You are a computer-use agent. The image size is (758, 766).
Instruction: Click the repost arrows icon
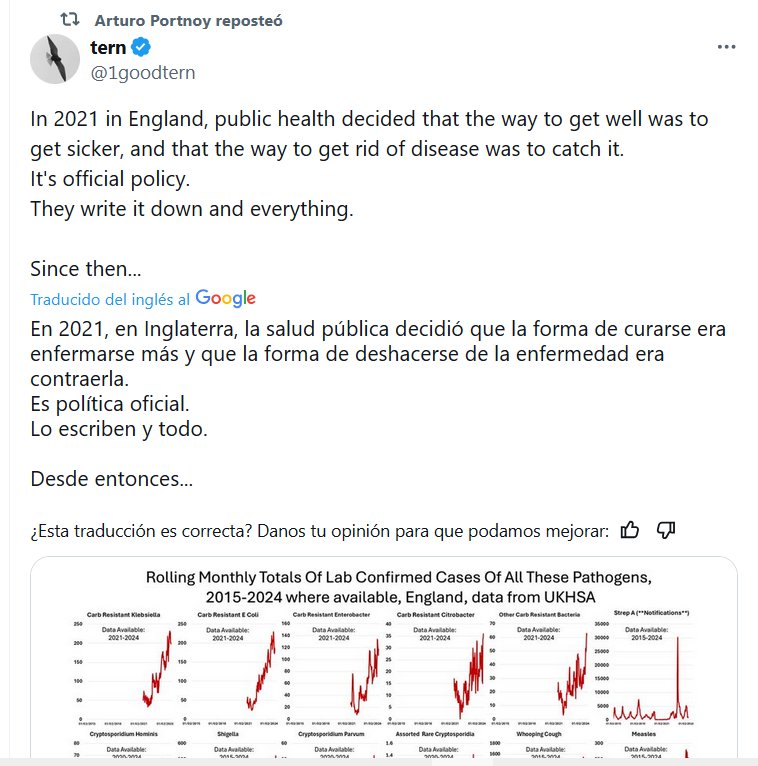point(69,20)
